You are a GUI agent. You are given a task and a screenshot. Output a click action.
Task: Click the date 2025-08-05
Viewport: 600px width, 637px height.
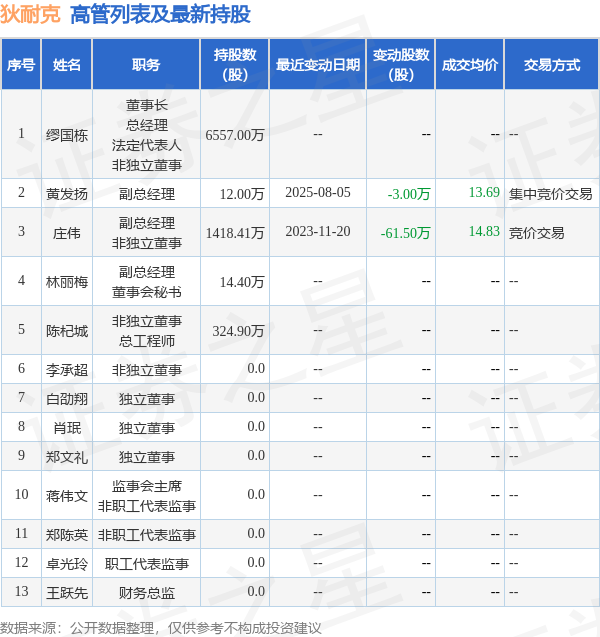point(318,192)
